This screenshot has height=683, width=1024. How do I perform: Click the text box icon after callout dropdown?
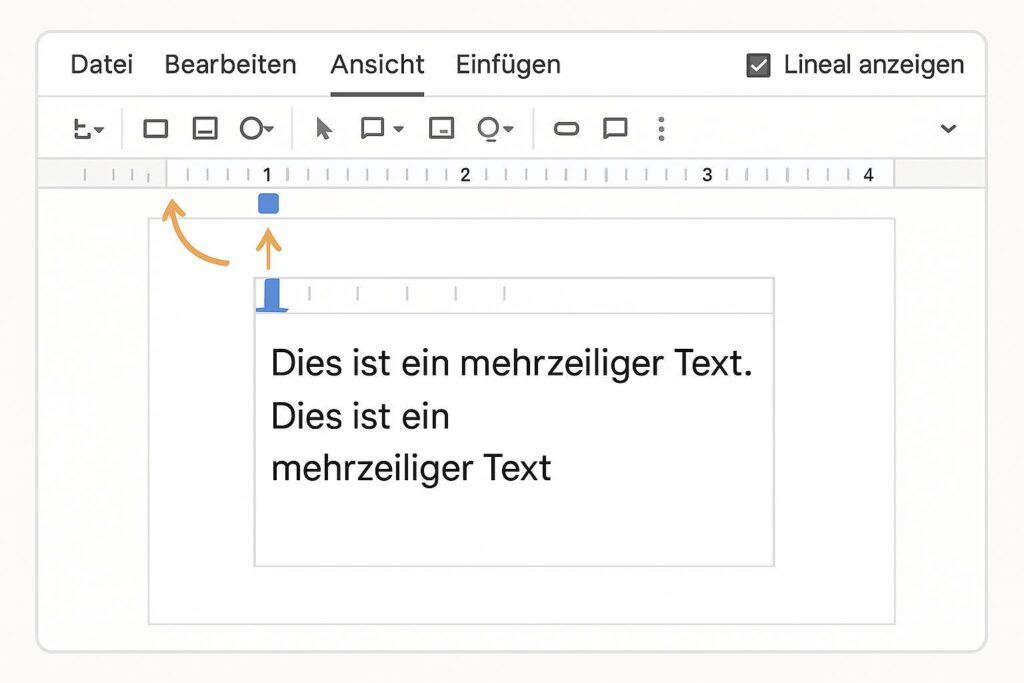coord(441,129)
